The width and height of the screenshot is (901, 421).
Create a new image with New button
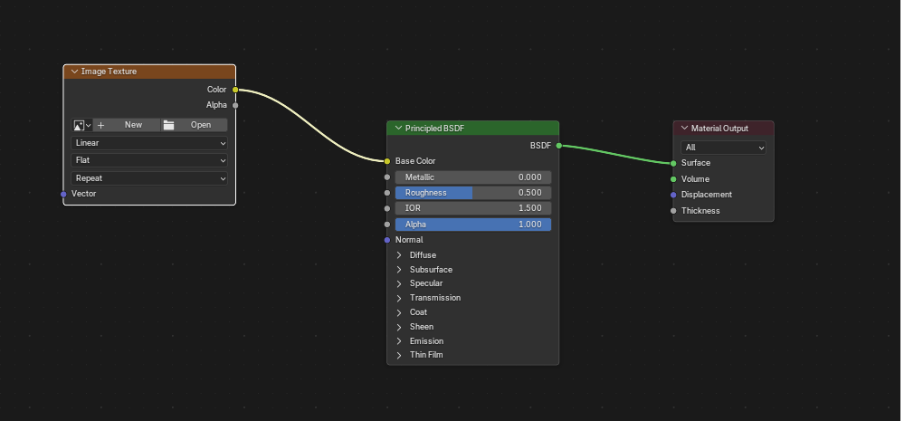click(126, 125)
